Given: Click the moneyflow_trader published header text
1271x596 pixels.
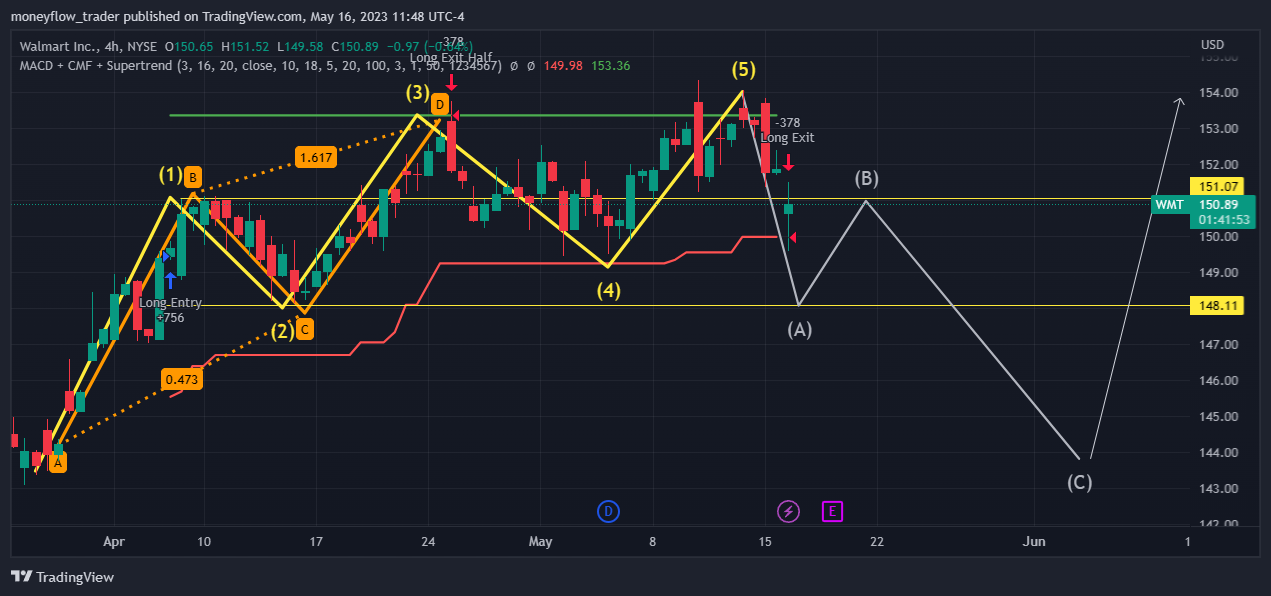Looking at the screenshot, I should click(x=237, y=17).
